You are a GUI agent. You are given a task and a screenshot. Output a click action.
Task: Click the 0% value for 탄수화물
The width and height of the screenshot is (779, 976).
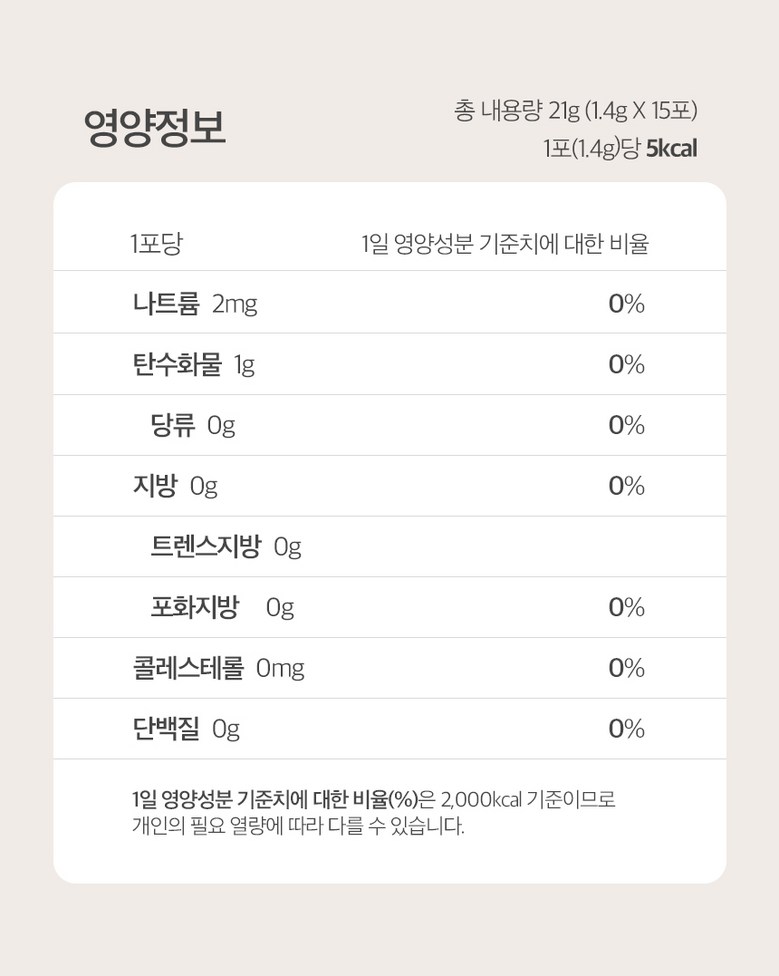click(626, 365)
